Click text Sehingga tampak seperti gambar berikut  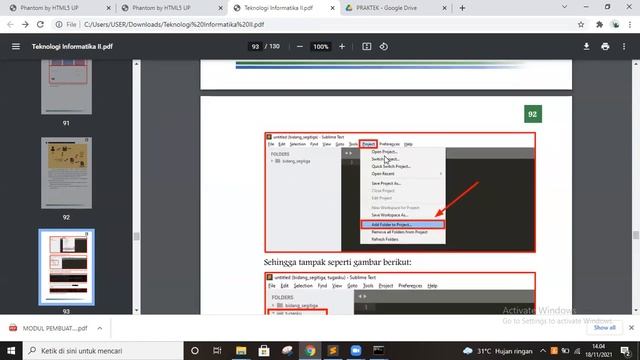tap(337, 262)
